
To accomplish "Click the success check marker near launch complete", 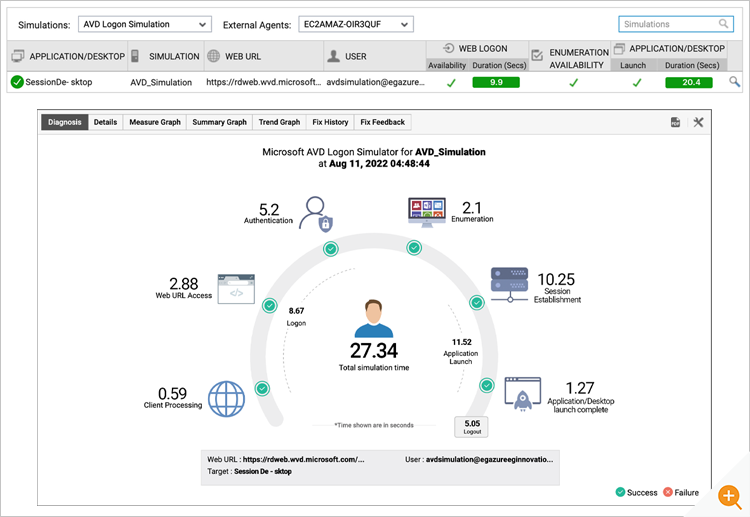I will coord(487,385).
